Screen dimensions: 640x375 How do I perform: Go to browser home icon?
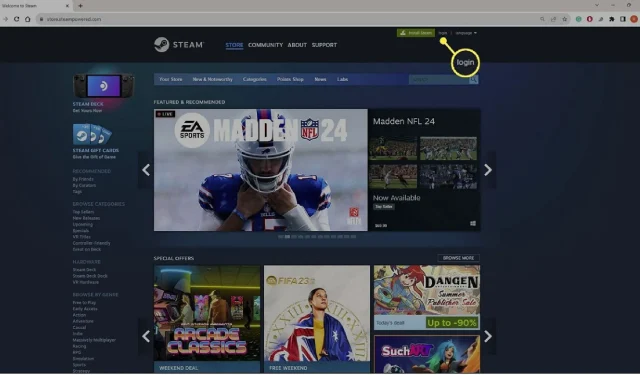click(27, 19)
